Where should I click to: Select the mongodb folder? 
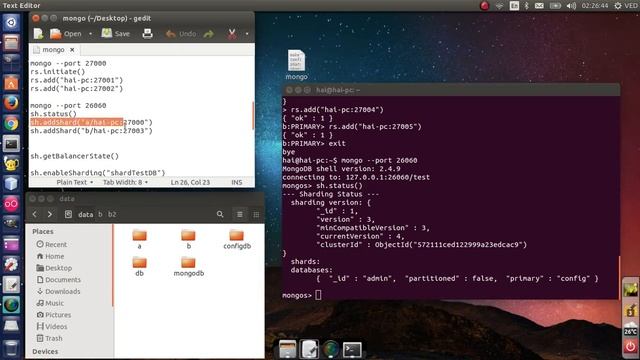(188, 267)
